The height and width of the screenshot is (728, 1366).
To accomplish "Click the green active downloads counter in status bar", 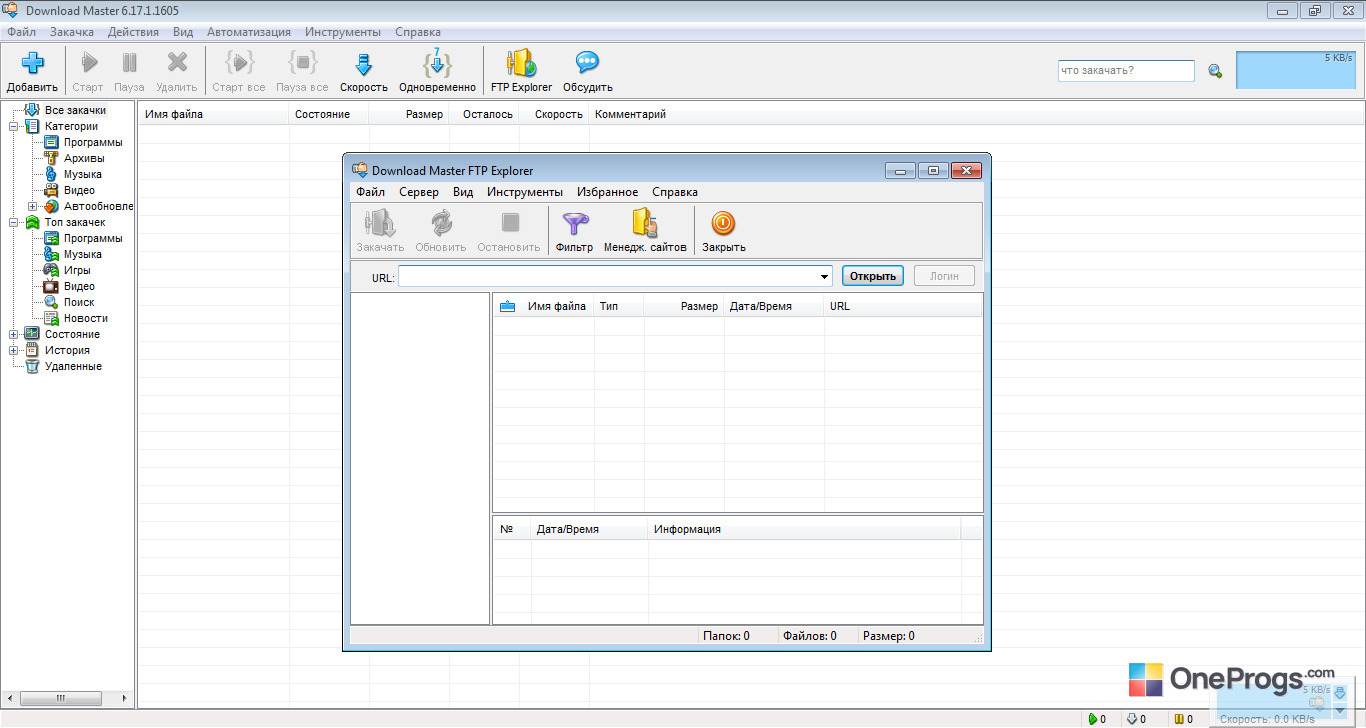I will point(1097,719).
